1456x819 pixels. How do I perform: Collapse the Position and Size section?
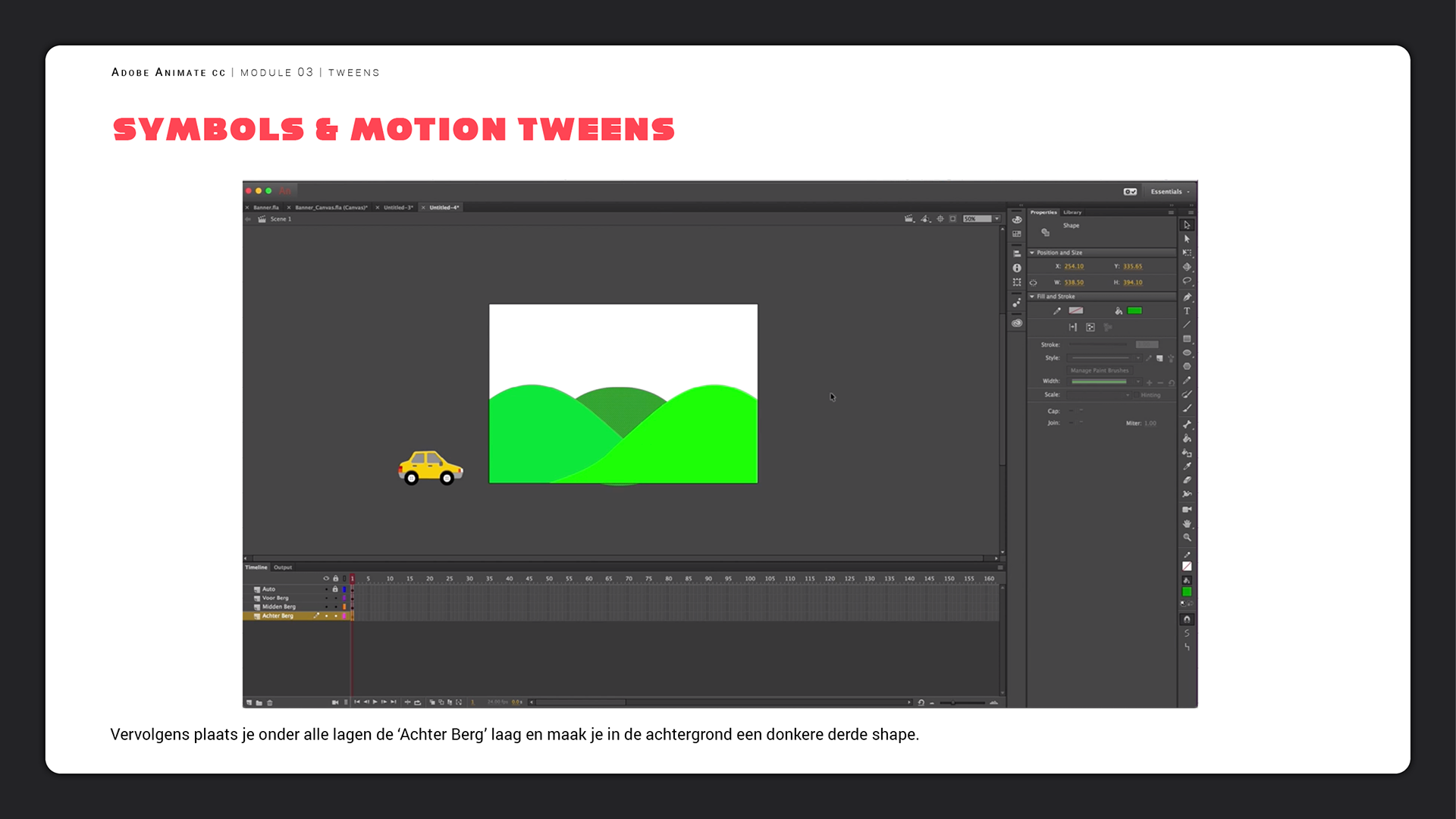[1032, 253]
